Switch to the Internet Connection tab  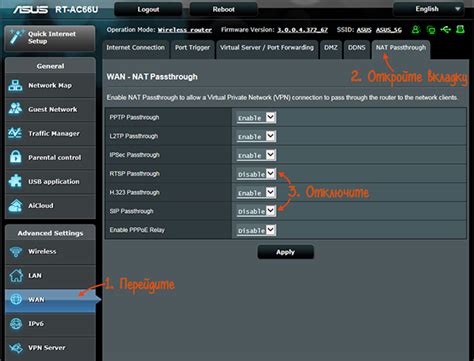136,48
